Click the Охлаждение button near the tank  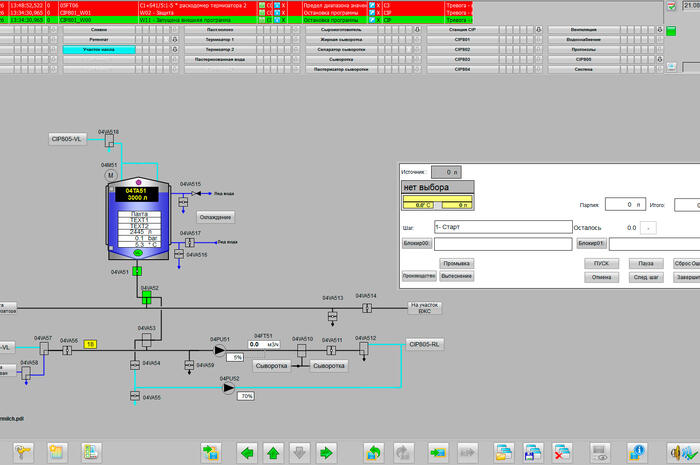point(215,217)
